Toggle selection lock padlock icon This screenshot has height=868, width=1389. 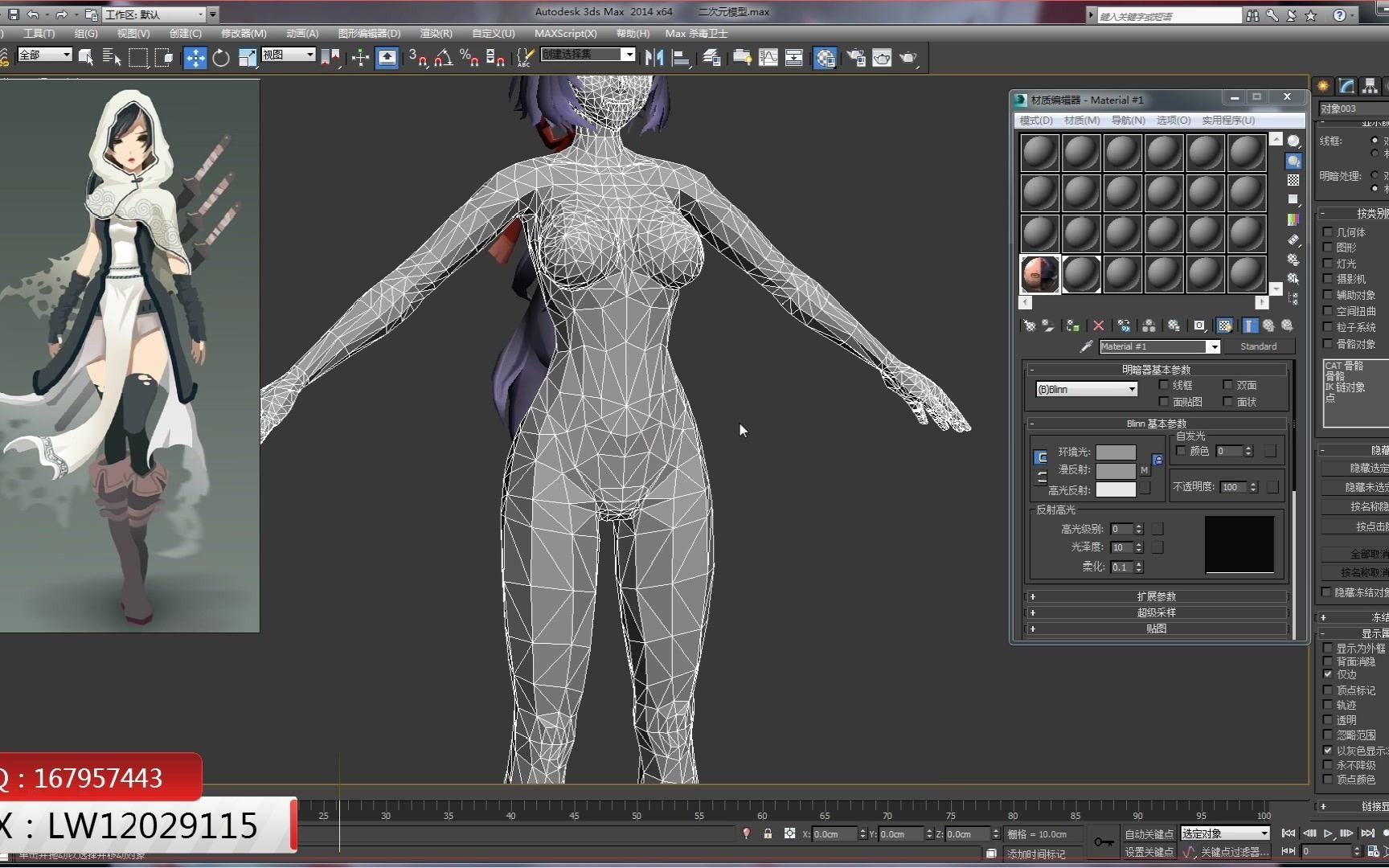(x=768, y=834)
